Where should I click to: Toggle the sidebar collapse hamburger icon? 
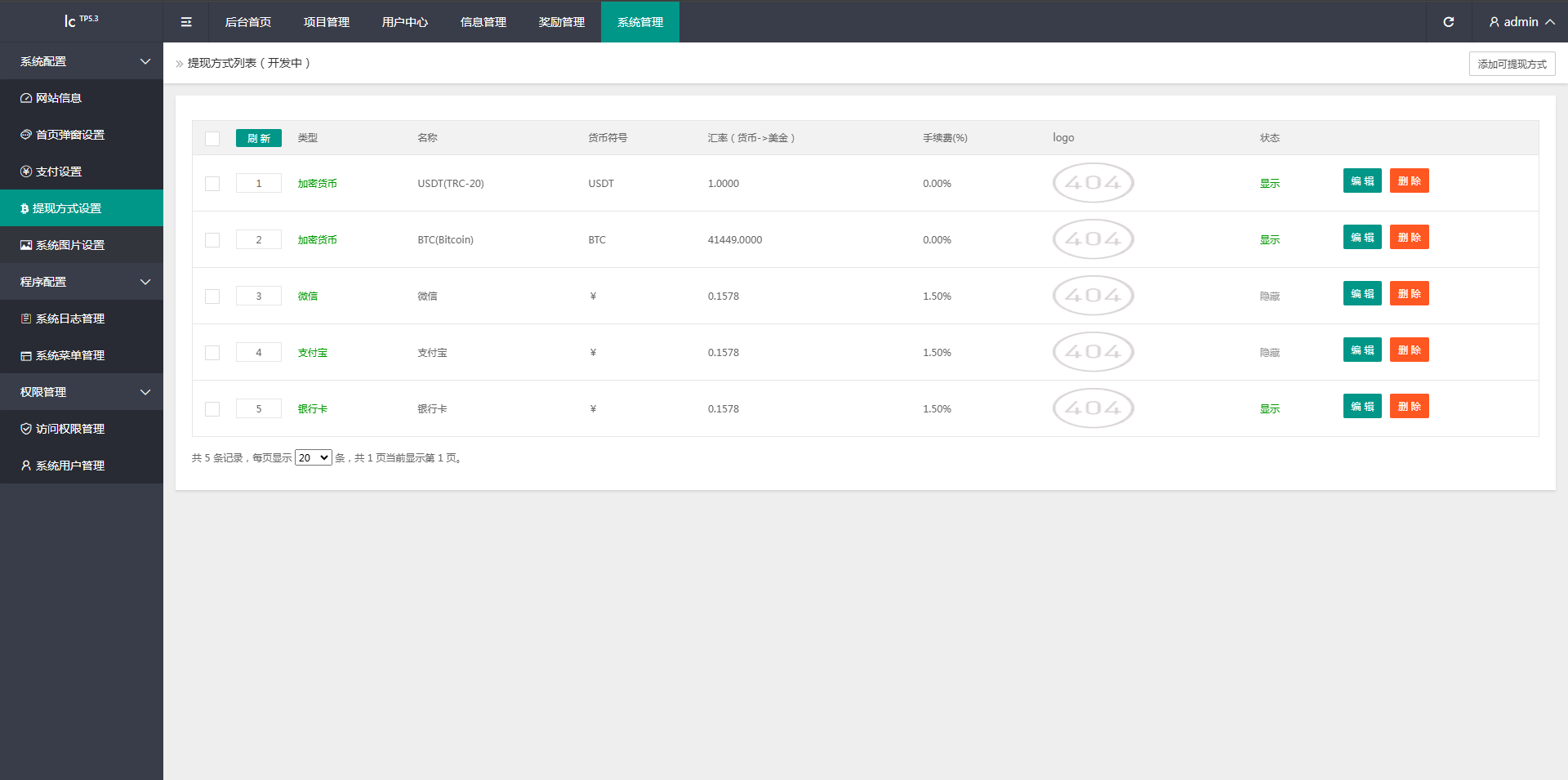[x=186, y=22]
